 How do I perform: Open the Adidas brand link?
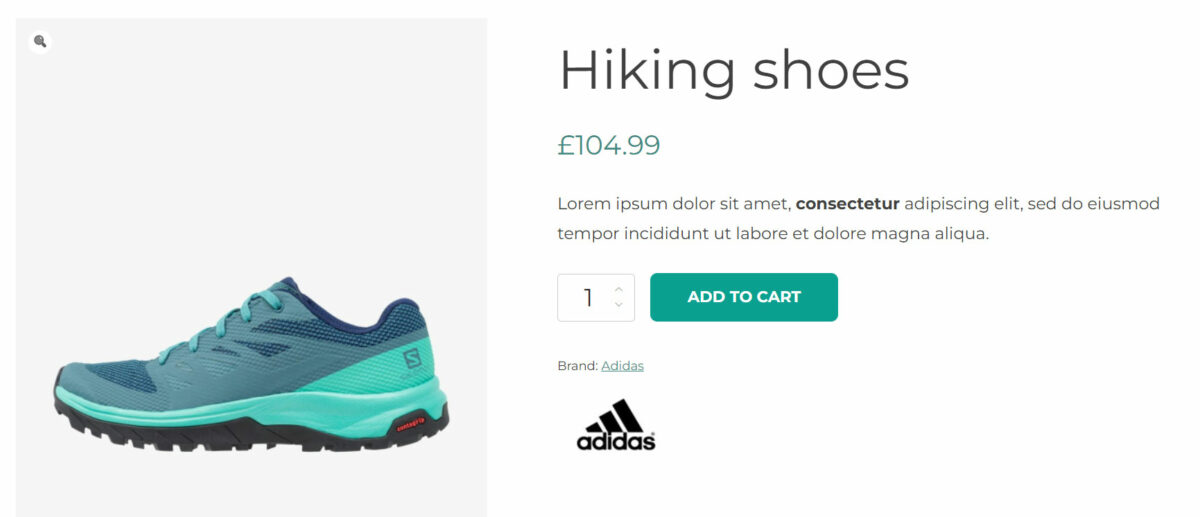tap(622, 366)
